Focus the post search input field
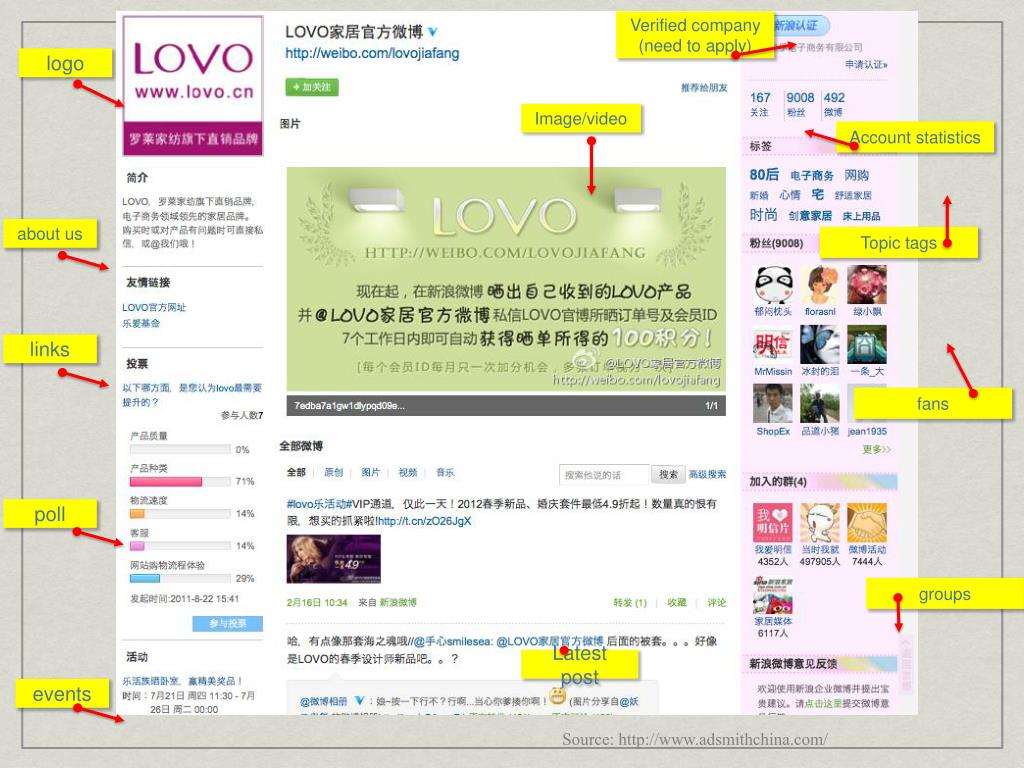 604,475
